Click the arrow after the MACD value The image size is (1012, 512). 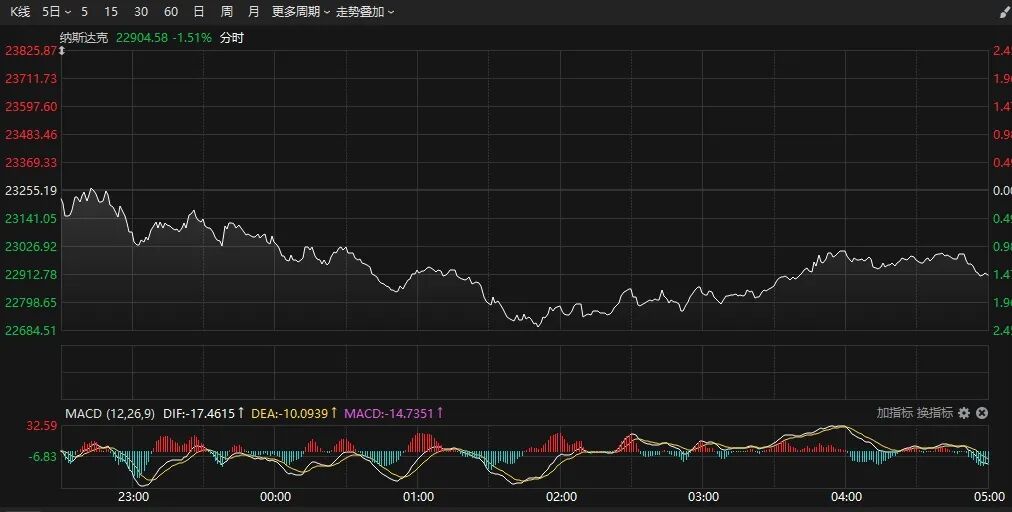(x=440, y=413)
